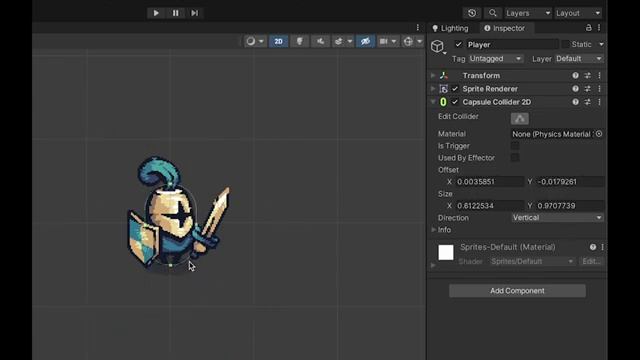Click the Offset Y field
The height and width of the screenshot is (360, 640).
coord(570,182)
